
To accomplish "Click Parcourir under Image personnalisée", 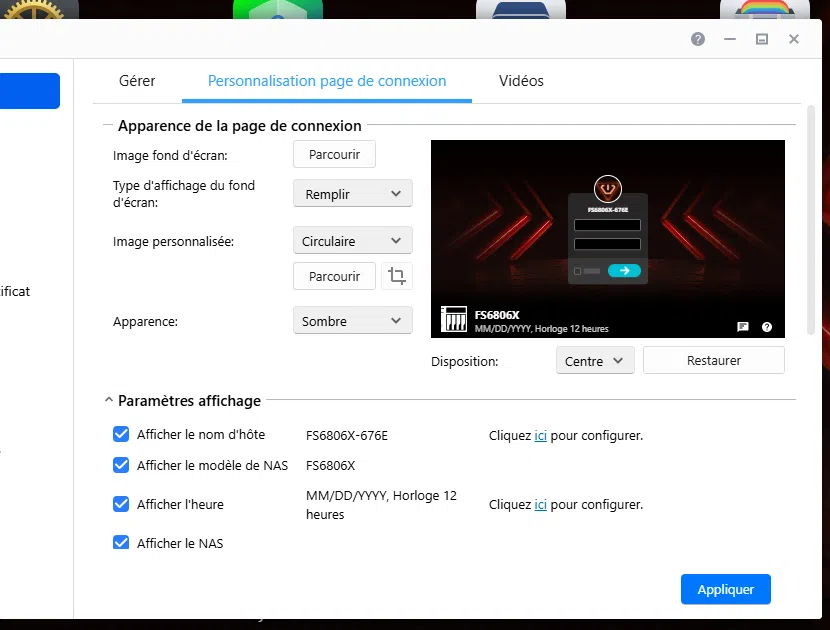I will [335, 276].
